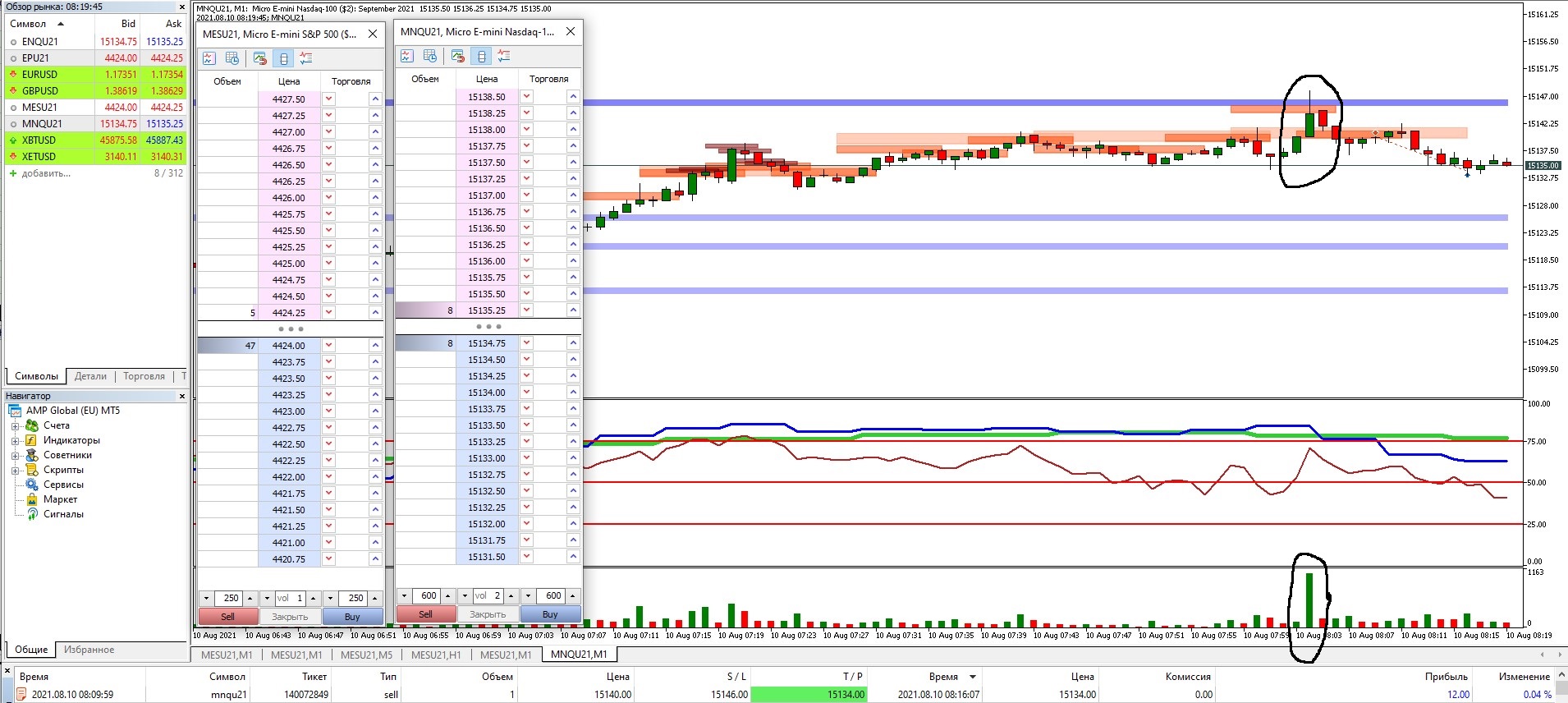The height and width of the screenshot is (703, 1568).
Task: Switch to Символы tab in Market Watch
Action: [x=36, y=376]
